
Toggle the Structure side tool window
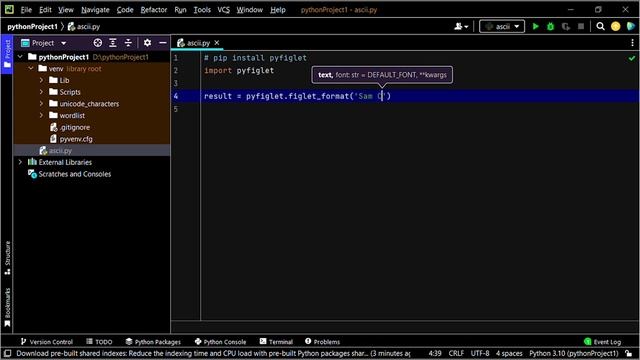(x=7, y=258)
